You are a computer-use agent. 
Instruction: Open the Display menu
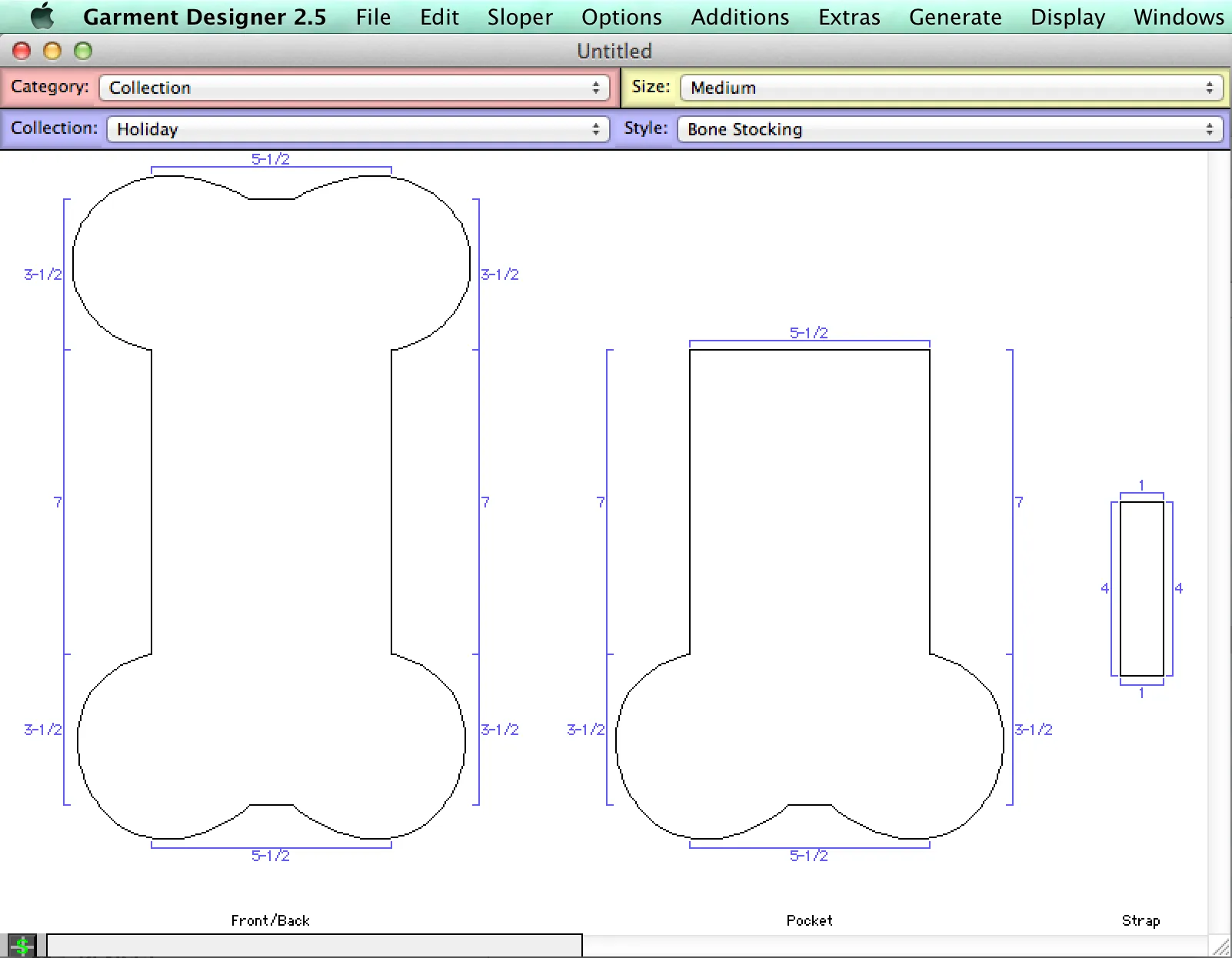coord(1067,17)
